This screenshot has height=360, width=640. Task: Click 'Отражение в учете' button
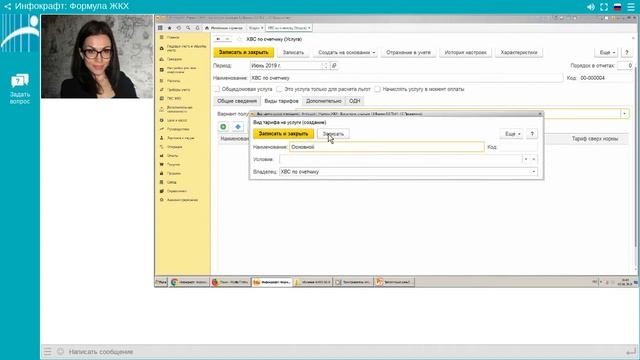pos(408,52)
